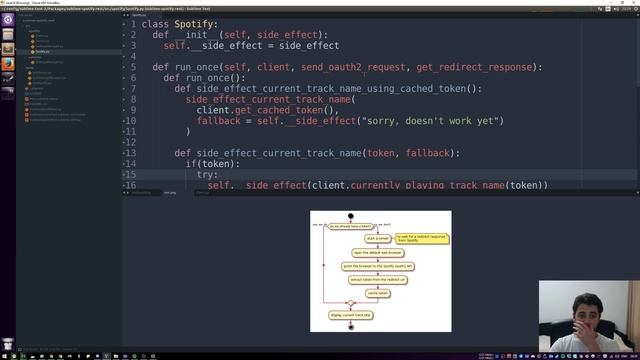
Task: Click the tab navigation arrows of upper pane
Action: [x=126, y=15]
